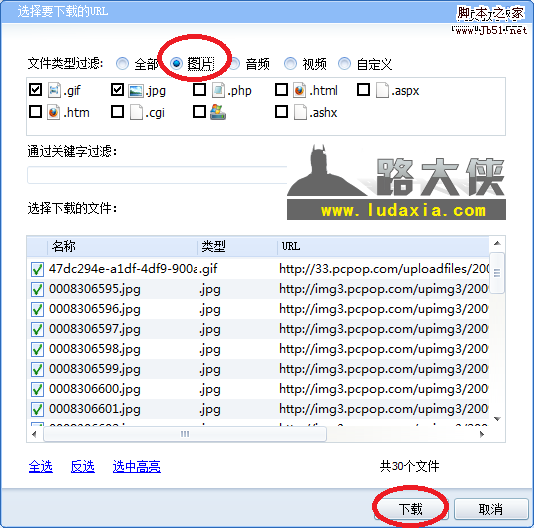Viewport: 534px width, 528px height.
Task: Enable the .ashx extension checkbox
Action: [x=281, y=111]
